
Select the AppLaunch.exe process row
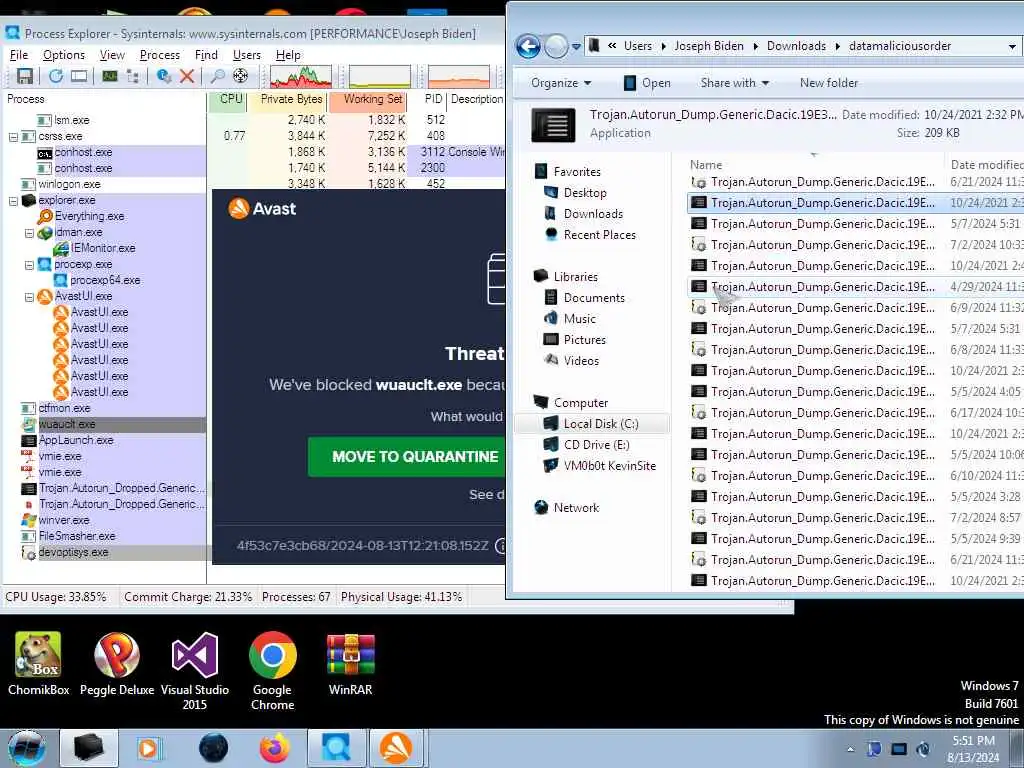tap(104, 440)
